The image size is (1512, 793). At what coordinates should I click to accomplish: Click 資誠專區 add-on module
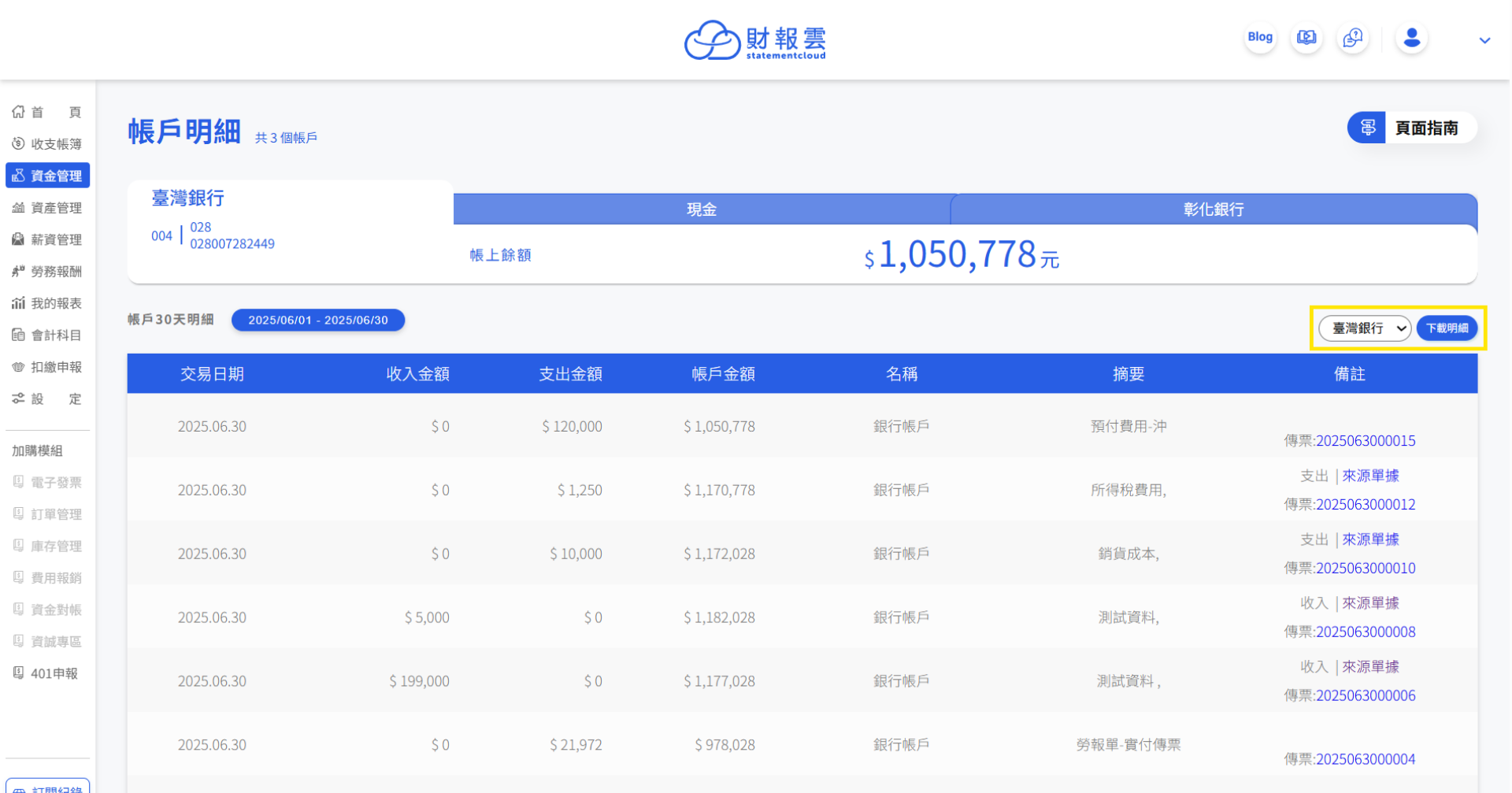(47, 642)
